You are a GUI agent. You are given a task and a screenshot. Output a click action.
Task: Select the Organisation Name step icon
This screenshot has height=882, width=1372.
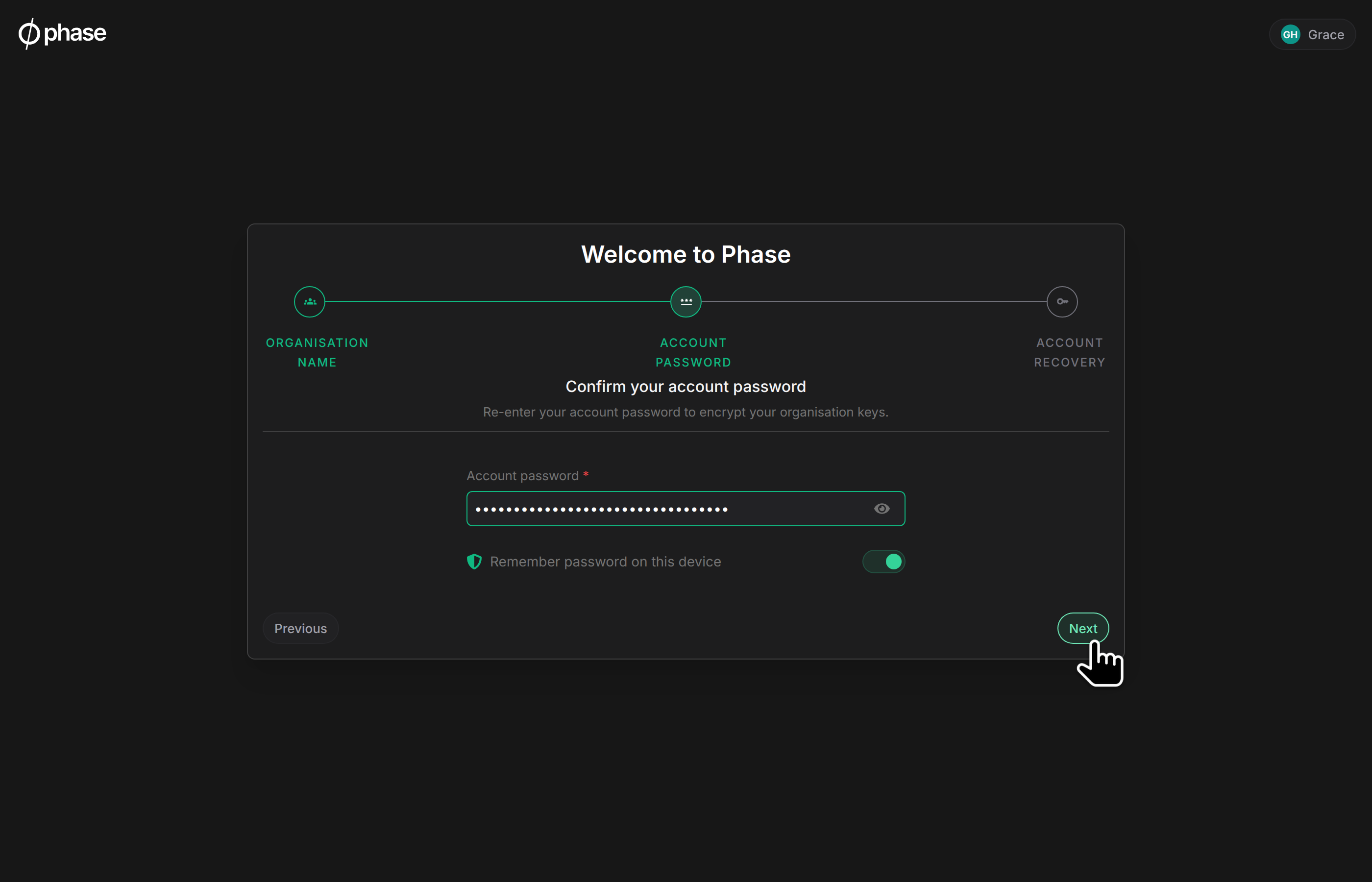click(310, 302)
